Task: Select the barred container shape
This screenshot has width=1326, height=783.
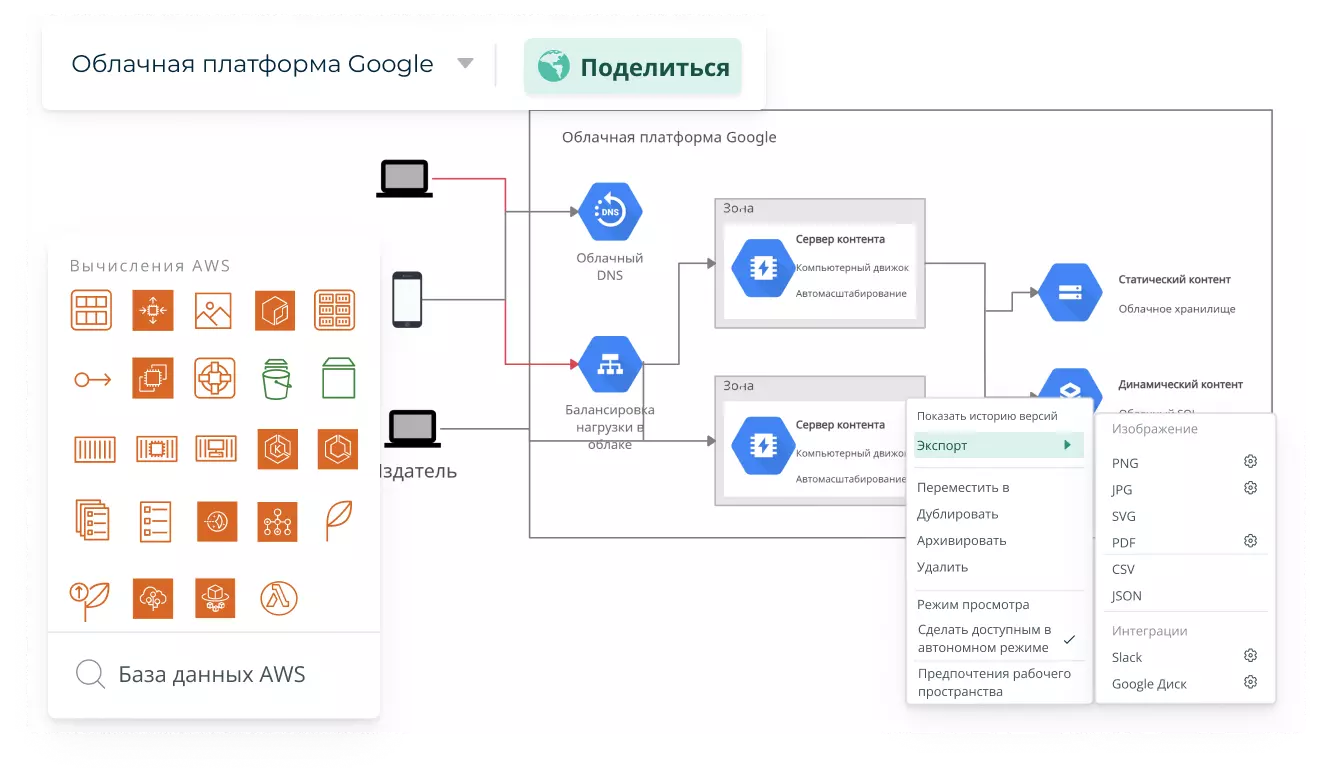Action: (x=94, y=449)
